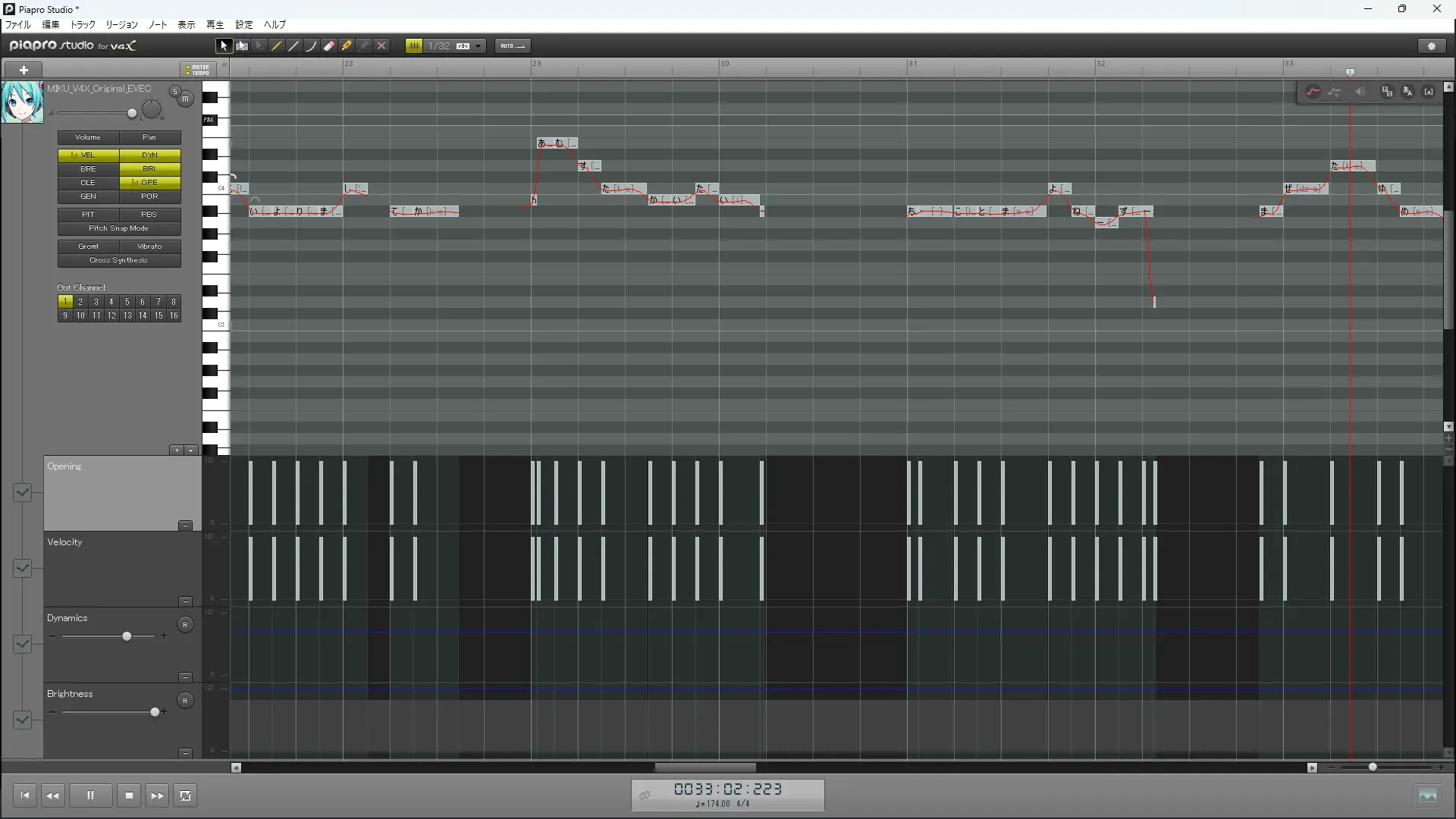Open the Dynamics parameter selector chevron
1456x819 pixels.
[x=22, y=645]
